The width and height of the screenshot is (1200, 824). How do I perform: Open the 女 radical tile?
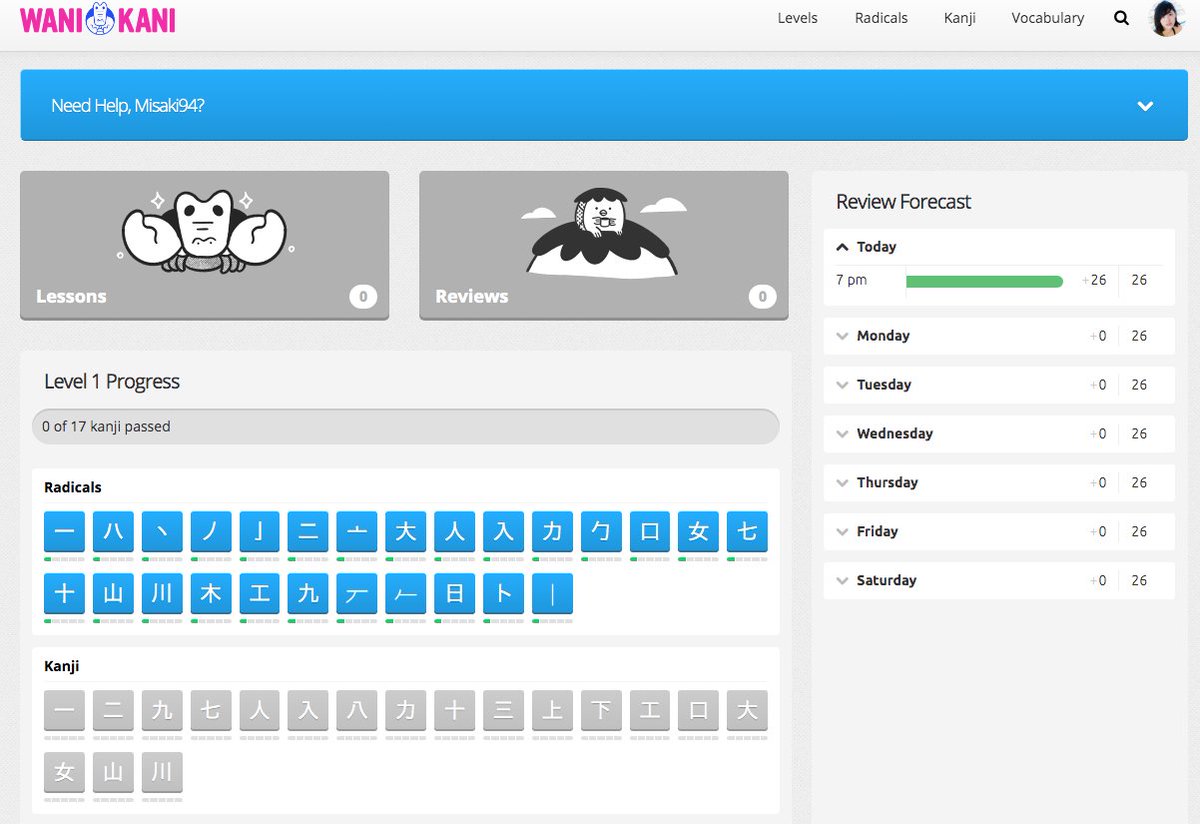pyautogui.click(x=699, y=531)
